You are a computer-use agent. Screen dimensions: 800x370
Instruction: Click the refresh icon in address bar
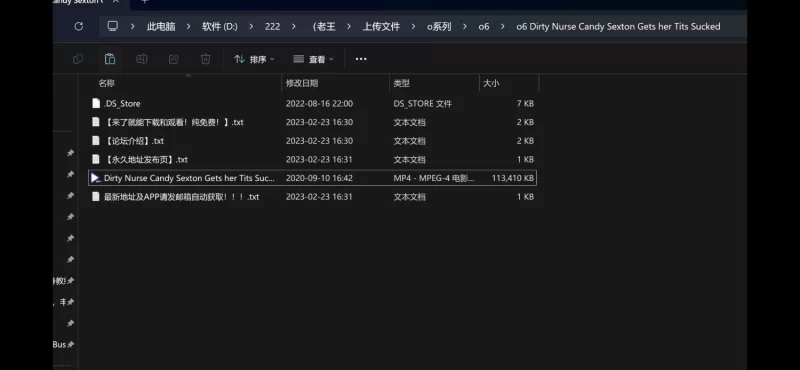(x=79, y=27)
